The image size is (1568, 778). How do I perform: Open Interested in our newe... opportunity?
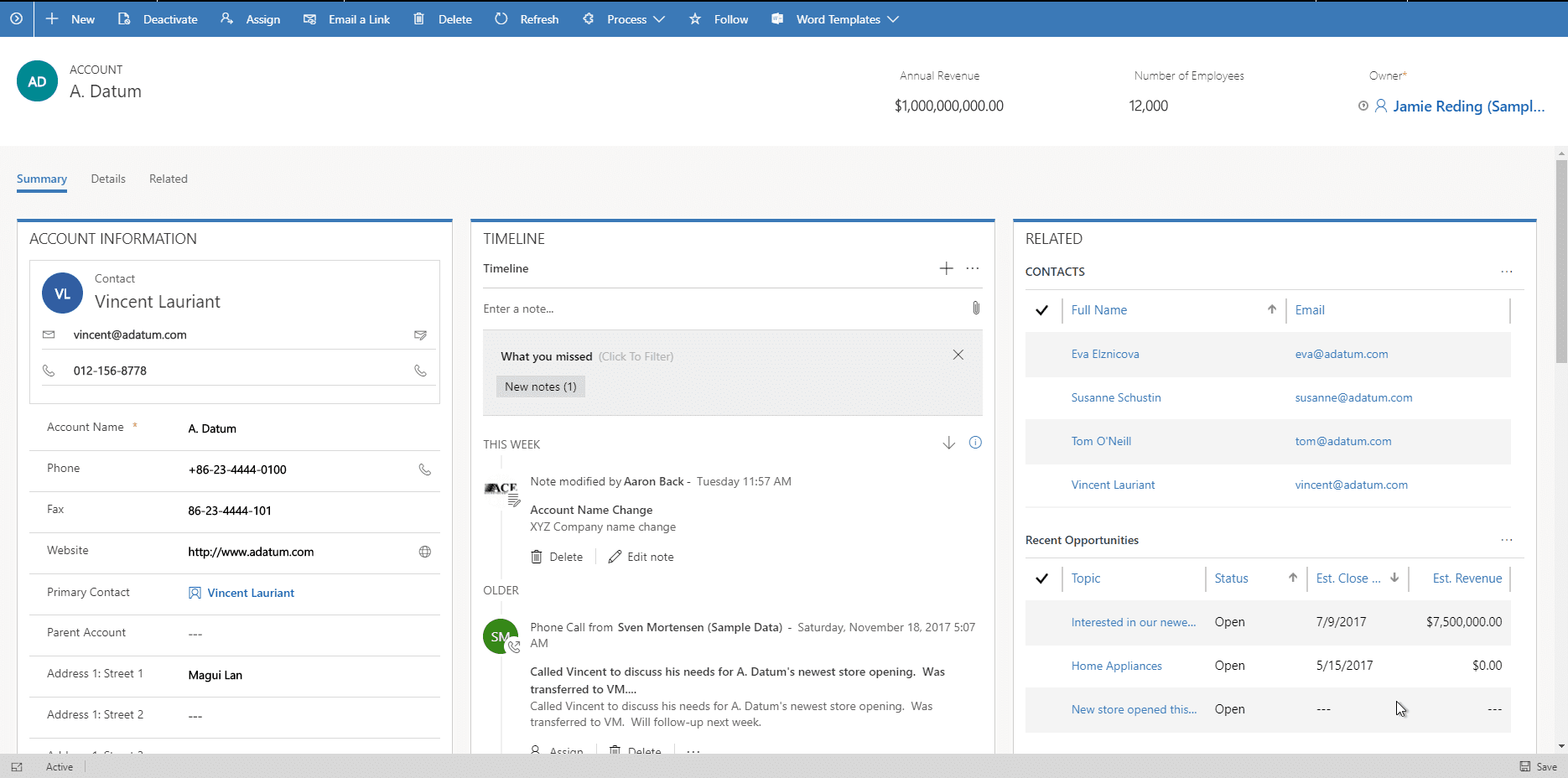[1134, 622]
